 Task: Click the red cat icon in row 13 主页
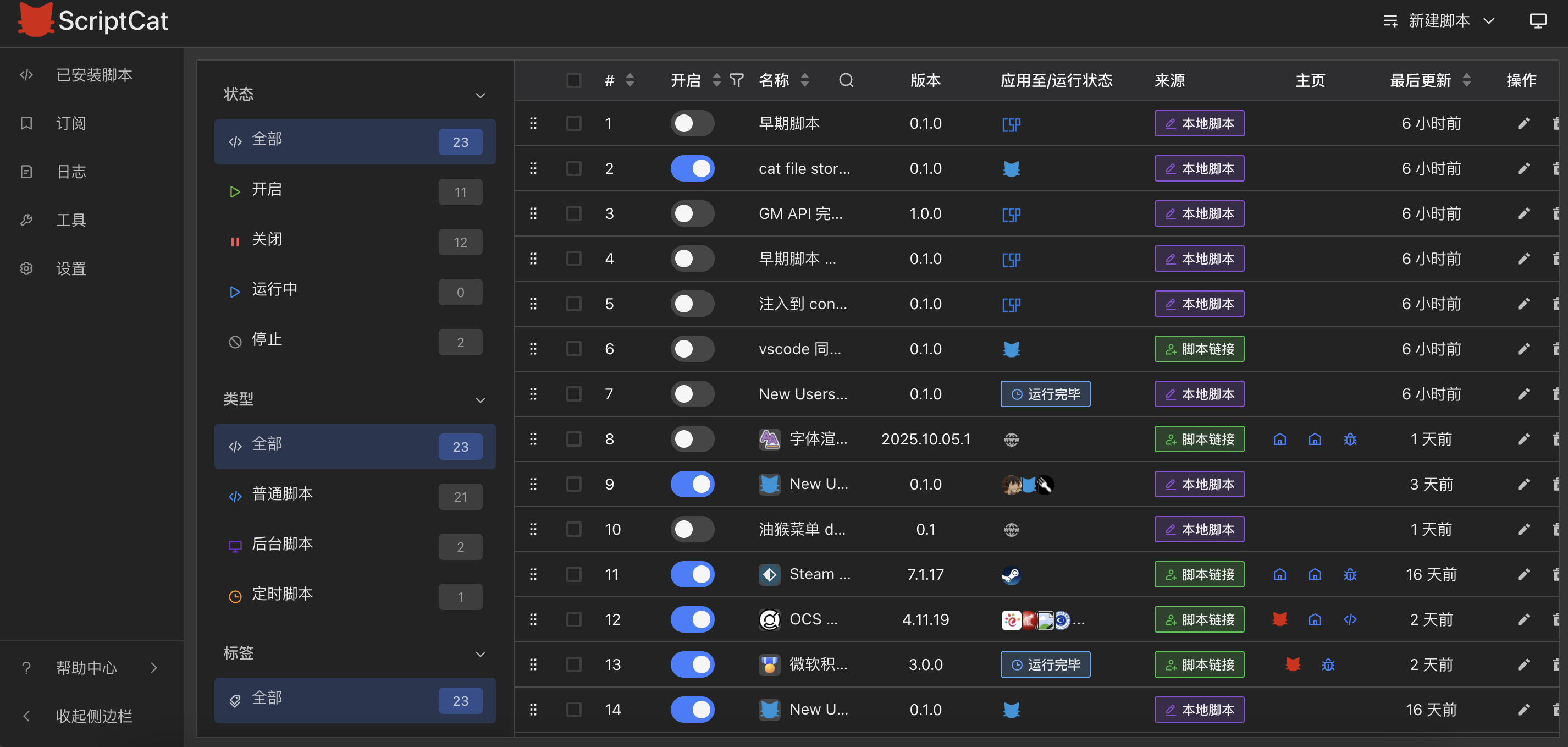point(1293,665)
